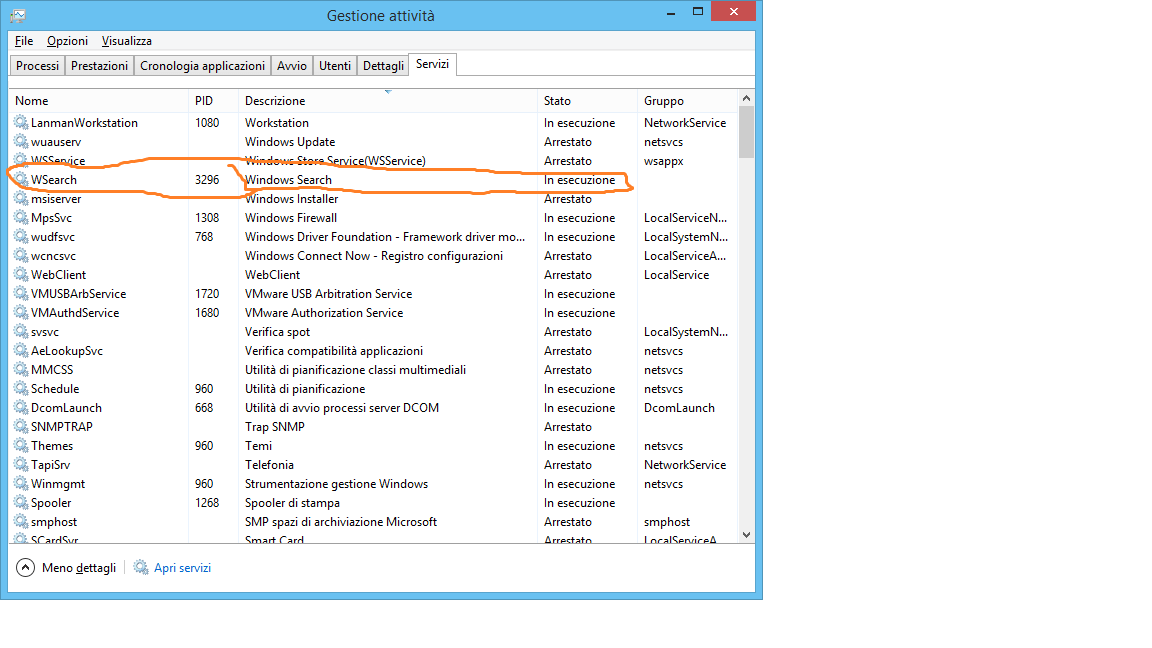Click the gear icon beside wuauserv
1152x648 pixels.
21,141
